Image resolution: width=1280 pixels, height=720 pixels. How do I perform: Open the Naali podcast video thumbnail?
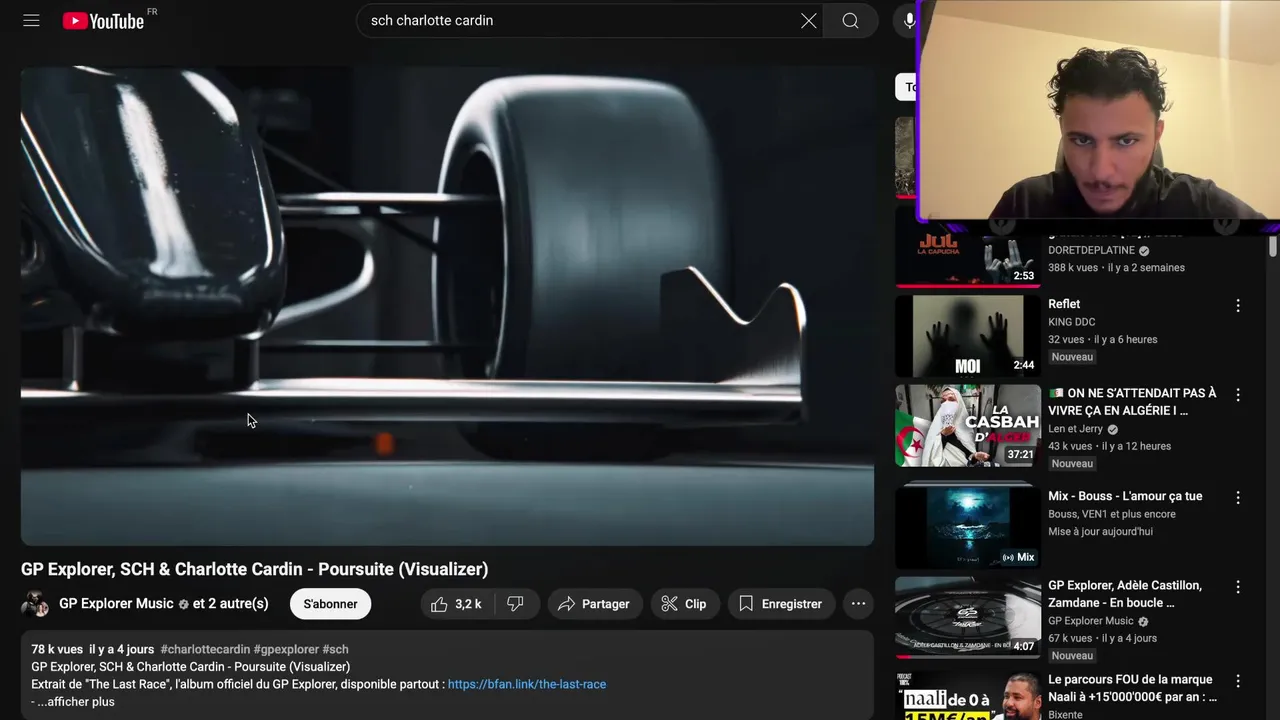[x=969, y=695]
